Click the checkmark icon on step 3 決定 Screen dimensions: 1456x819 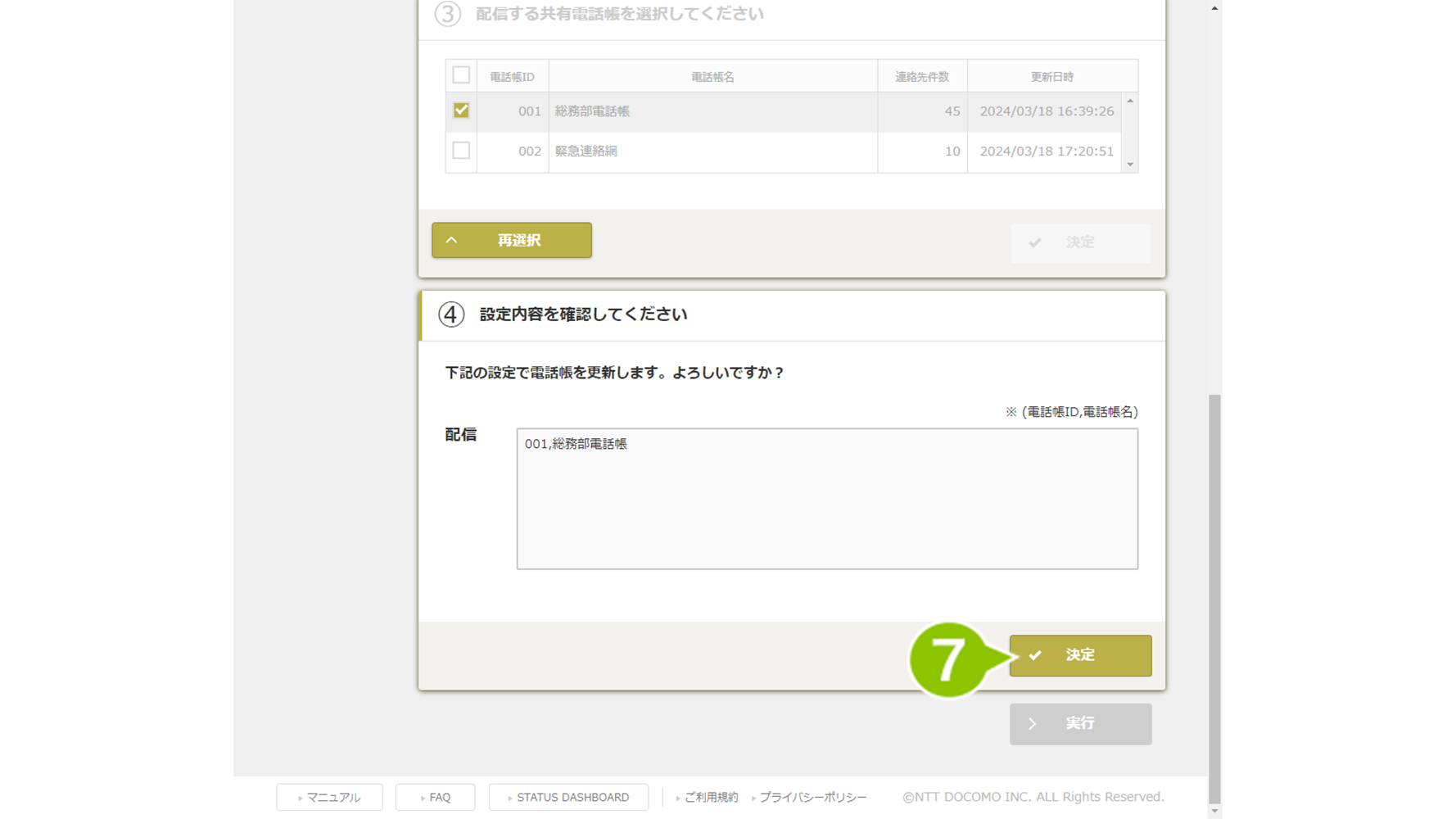tap(1035, 242)
